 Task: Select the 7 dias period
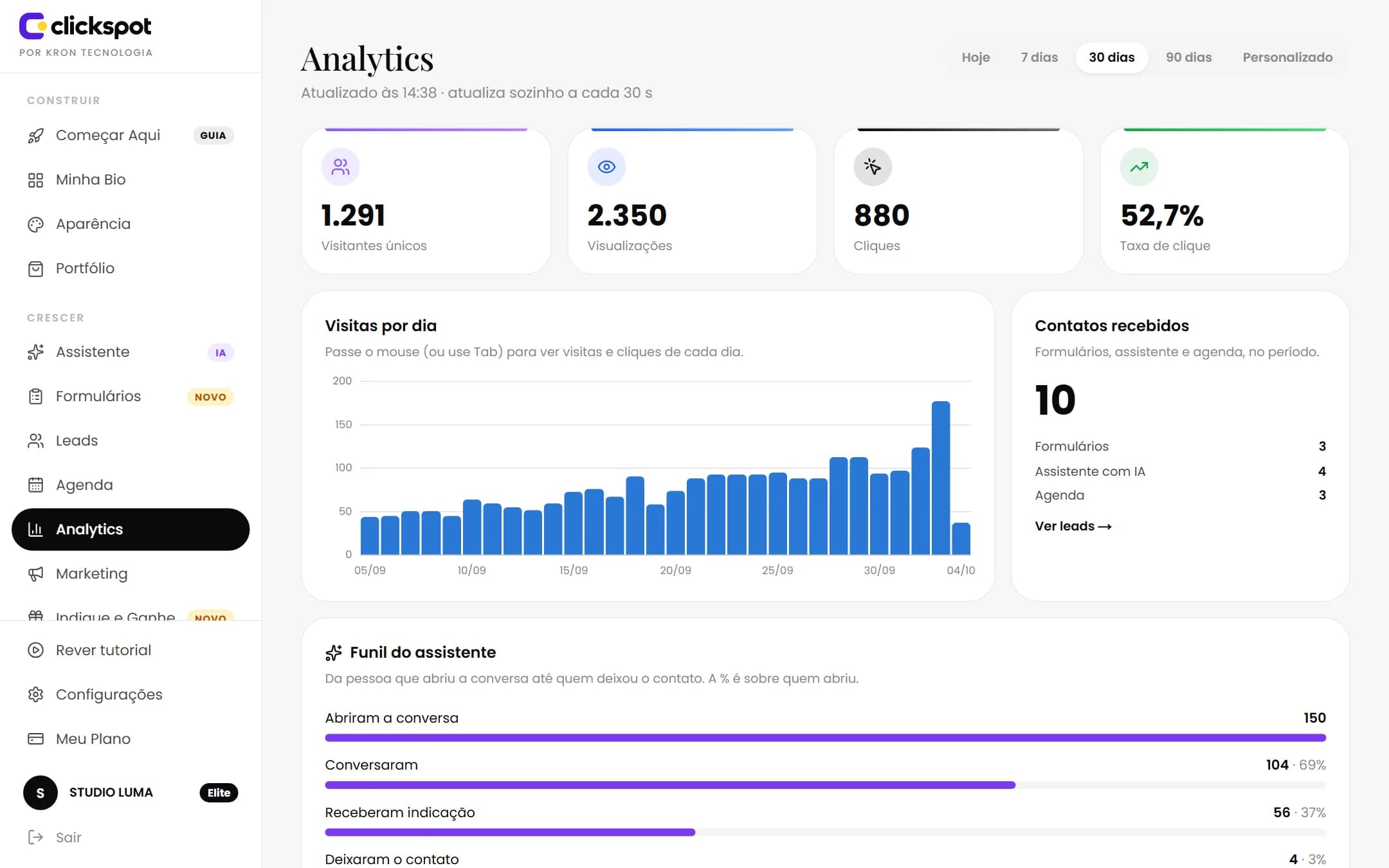point(1039,58)
